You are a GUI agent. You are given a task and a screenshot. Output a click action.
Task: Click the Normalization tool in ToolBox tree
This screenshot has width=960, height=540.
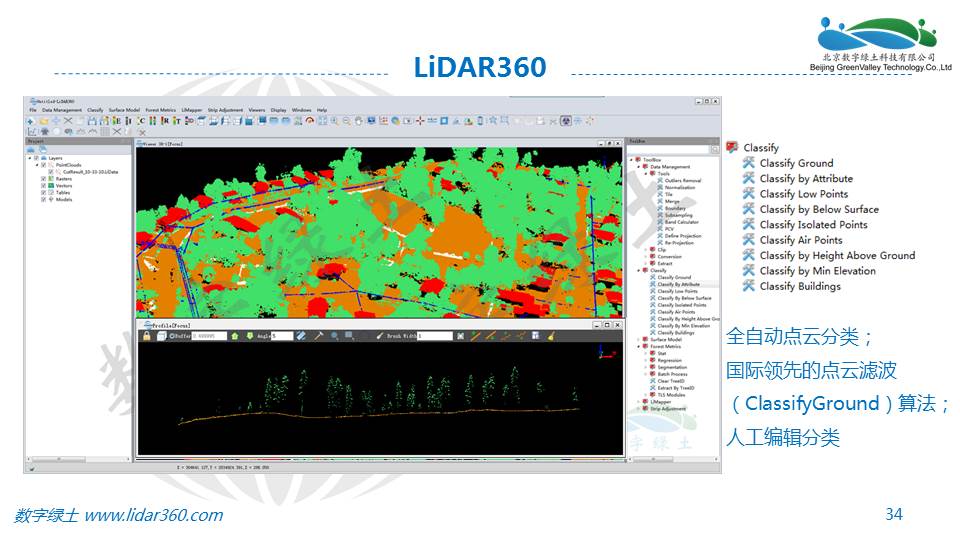click(680, 187)
